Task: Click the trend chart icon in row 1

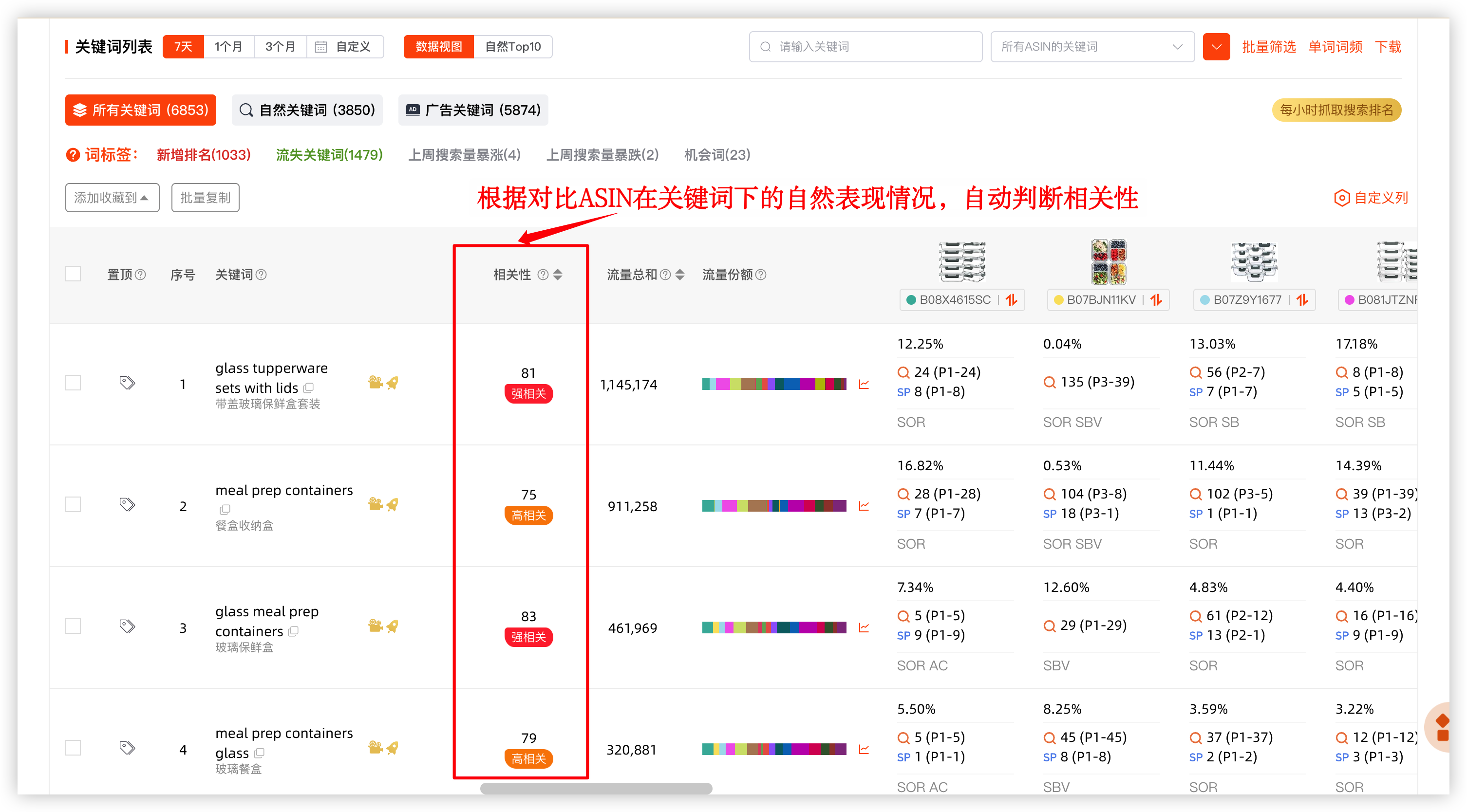Action: tap(864, 384)
